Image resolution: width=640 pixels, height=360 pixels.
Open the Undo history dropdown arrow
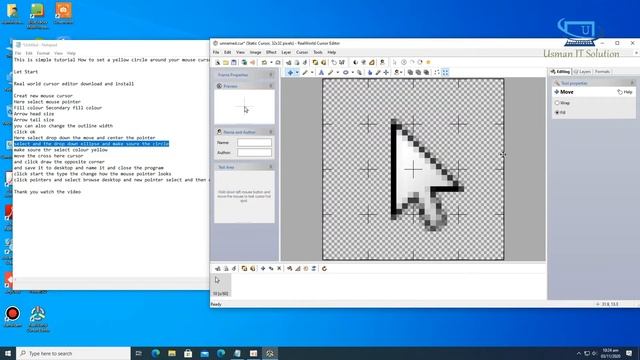[271, 62]
